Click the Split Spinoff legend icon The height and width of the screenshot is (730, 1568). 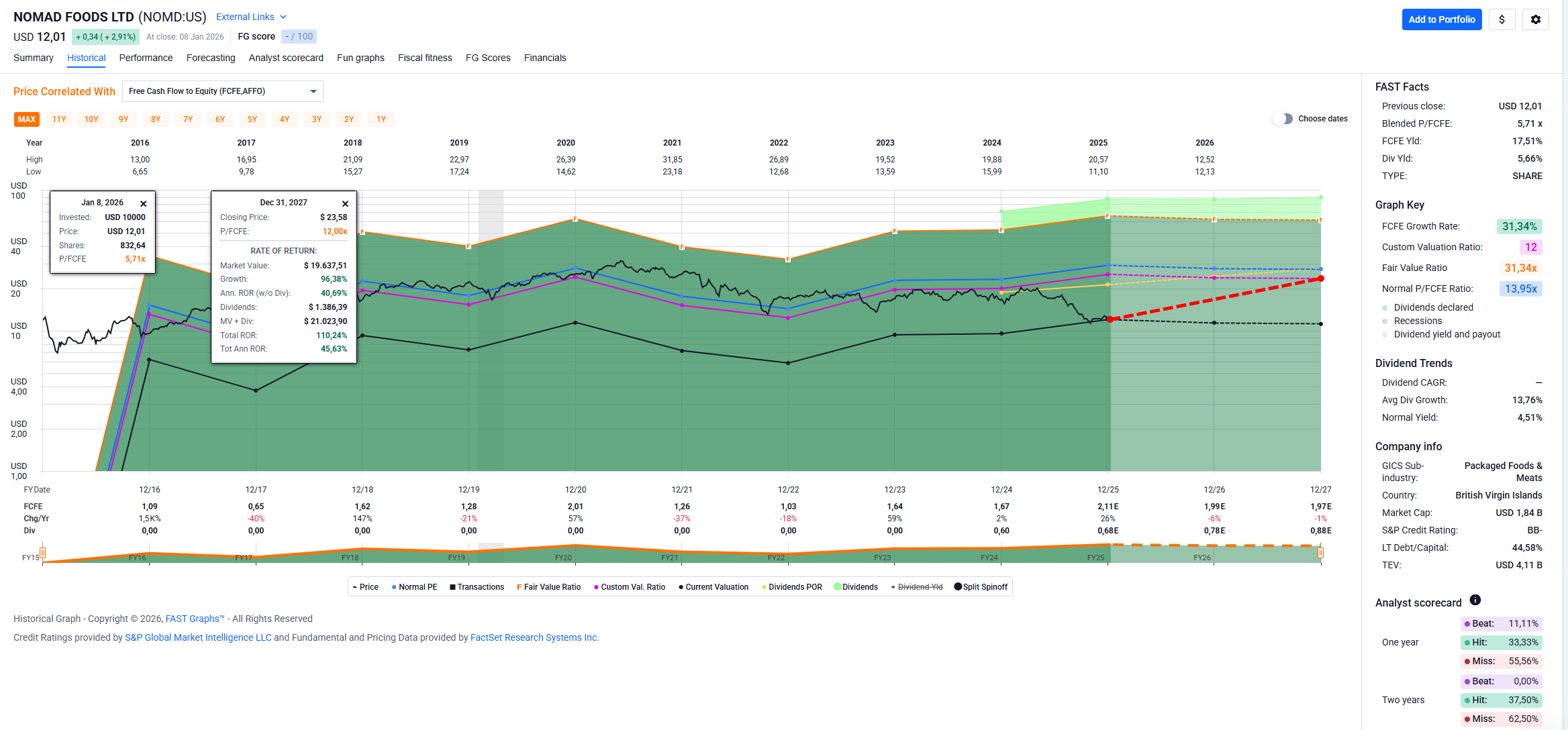click(x=958, y=586)
